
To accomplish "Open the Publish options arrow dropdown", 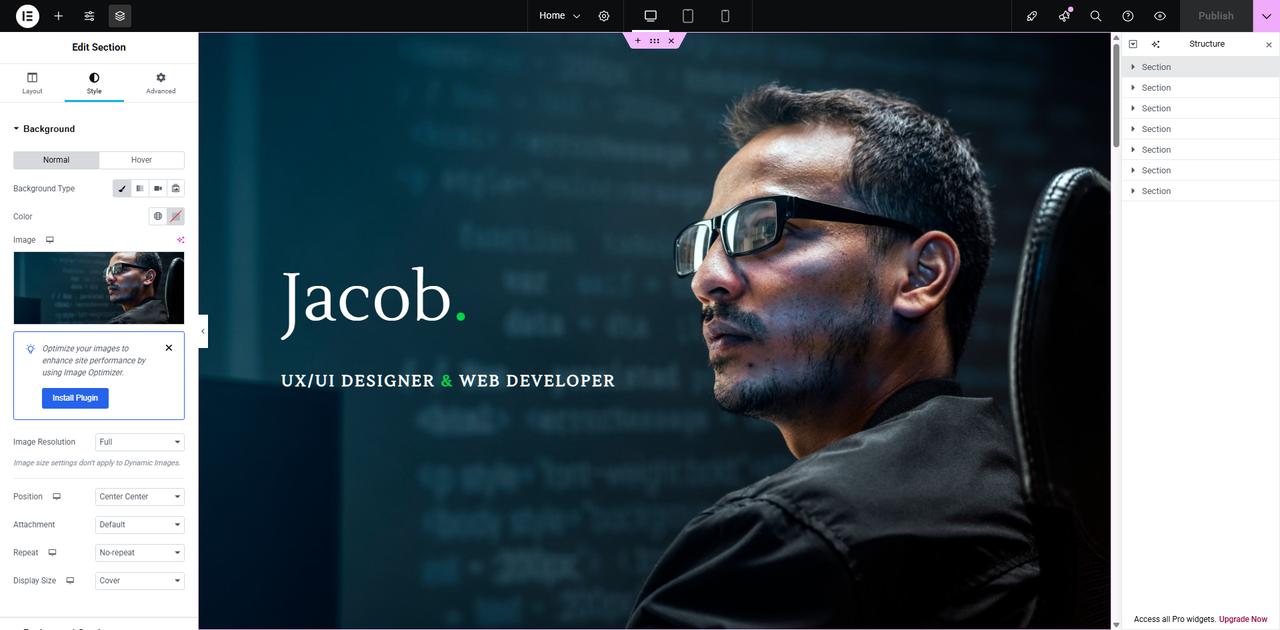I will click(x=1266, y=16).
